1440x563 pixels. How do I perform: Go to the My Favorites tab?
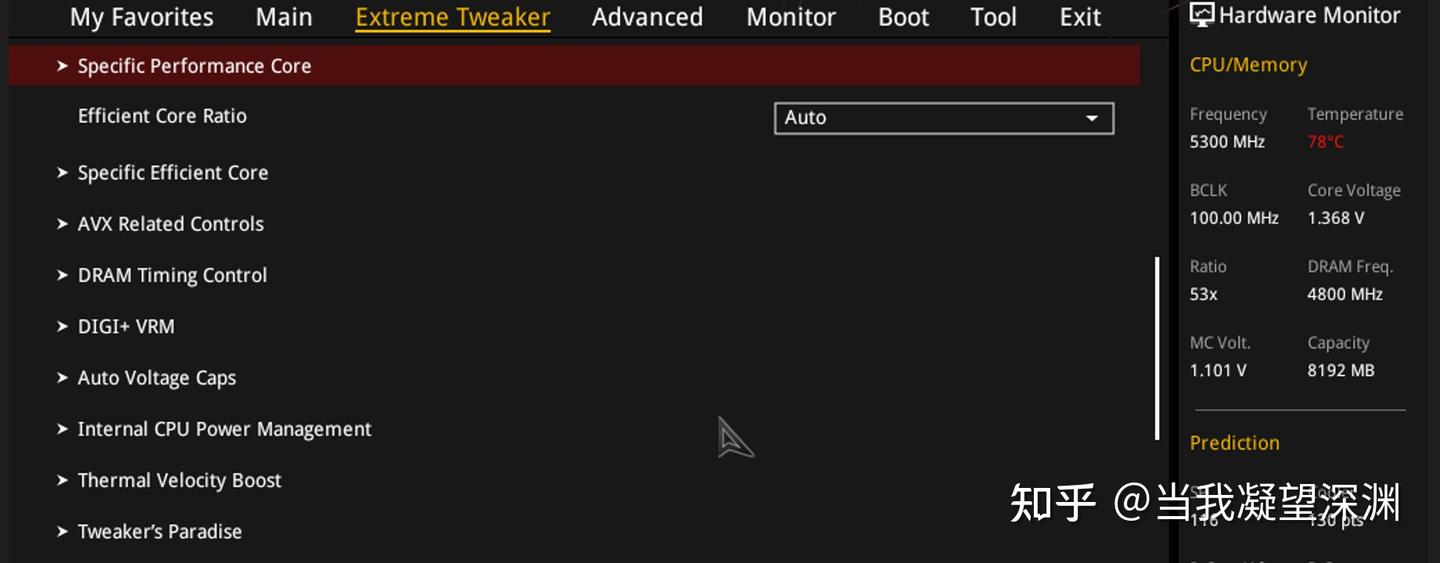[142, 17]
